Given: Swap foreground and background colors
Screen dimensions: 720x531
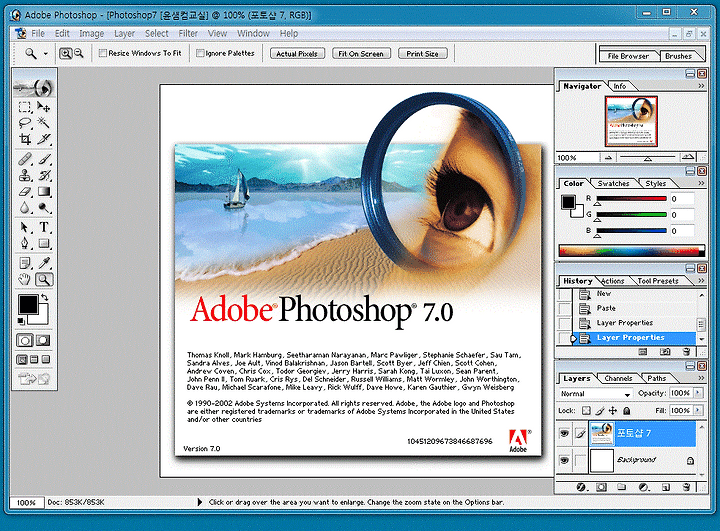Looking at the screenshot, I should 45,298.
